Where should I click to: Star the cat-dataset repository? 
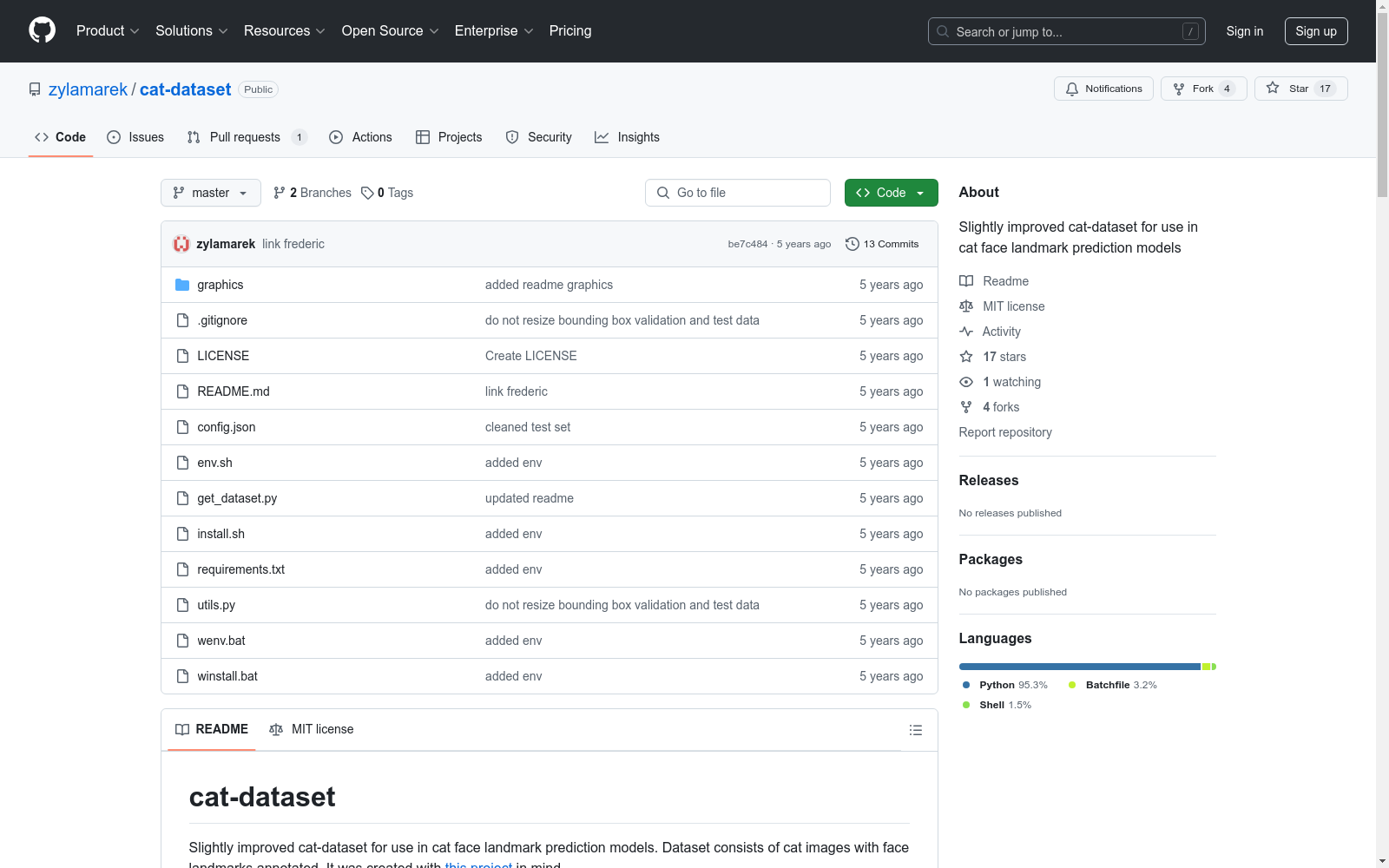[1300, 89]
